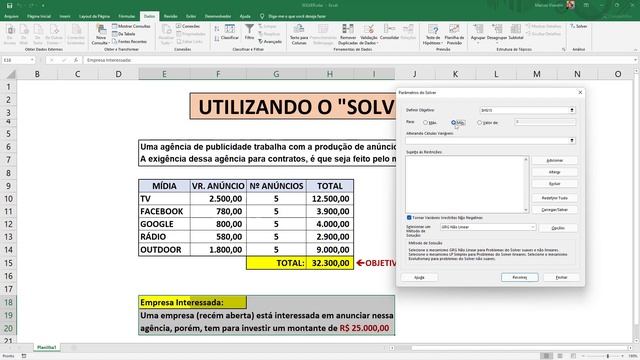Click column header G
The image size is (640, 360).
[276, 74]
